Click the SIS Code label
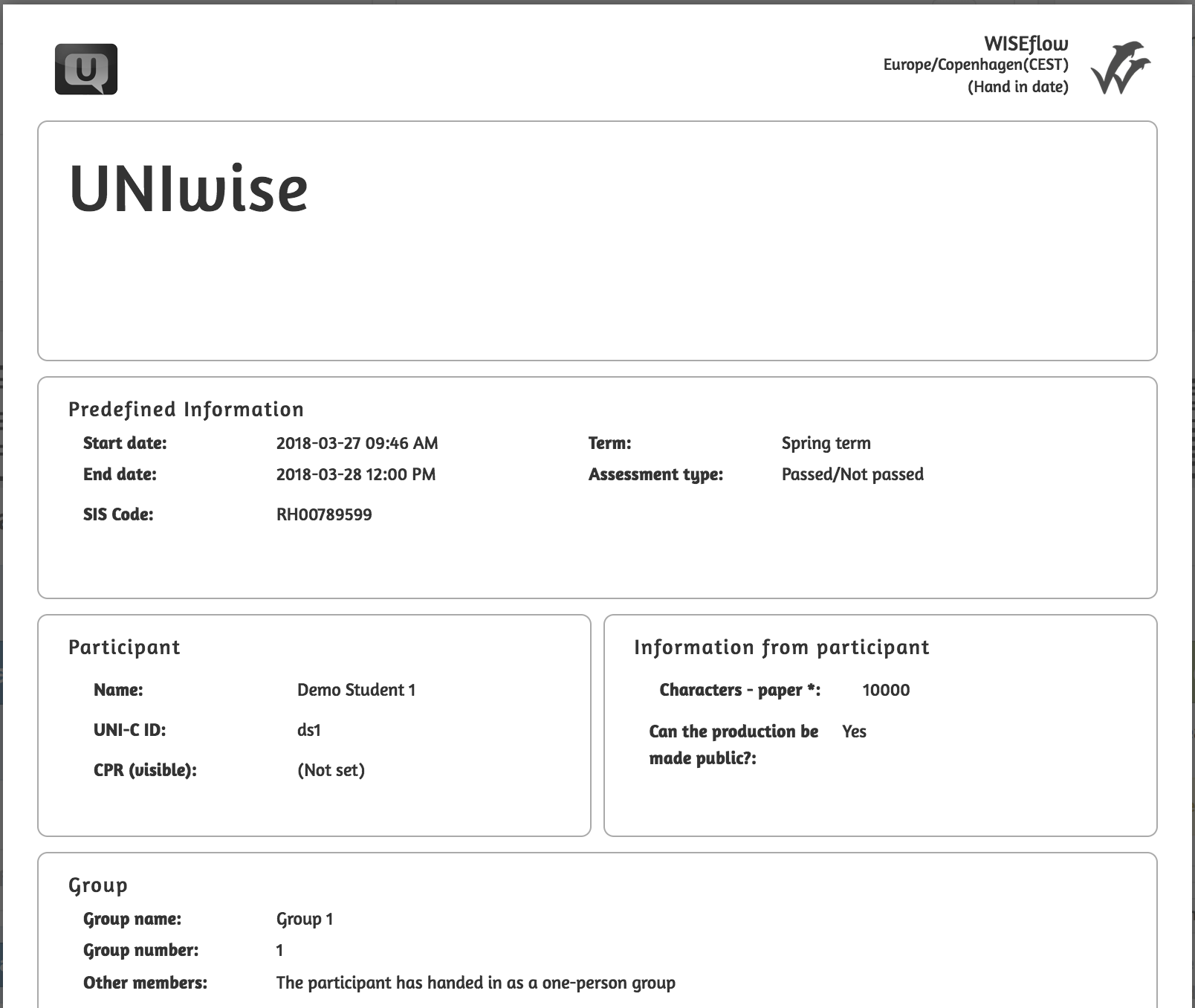The width and height of the screenshot is (1195, 1008). 118,514
